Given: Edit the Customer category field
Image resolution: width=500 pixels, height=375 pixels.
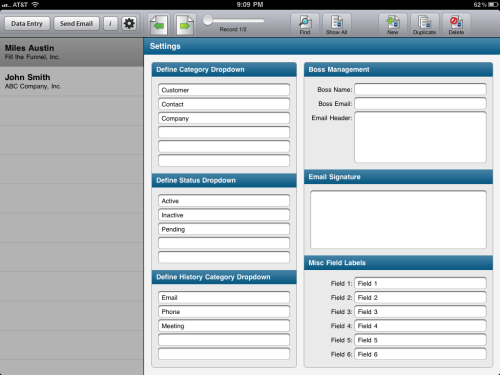Looking at the screenshot, I should pyautogui.click(x=224, y=90).
